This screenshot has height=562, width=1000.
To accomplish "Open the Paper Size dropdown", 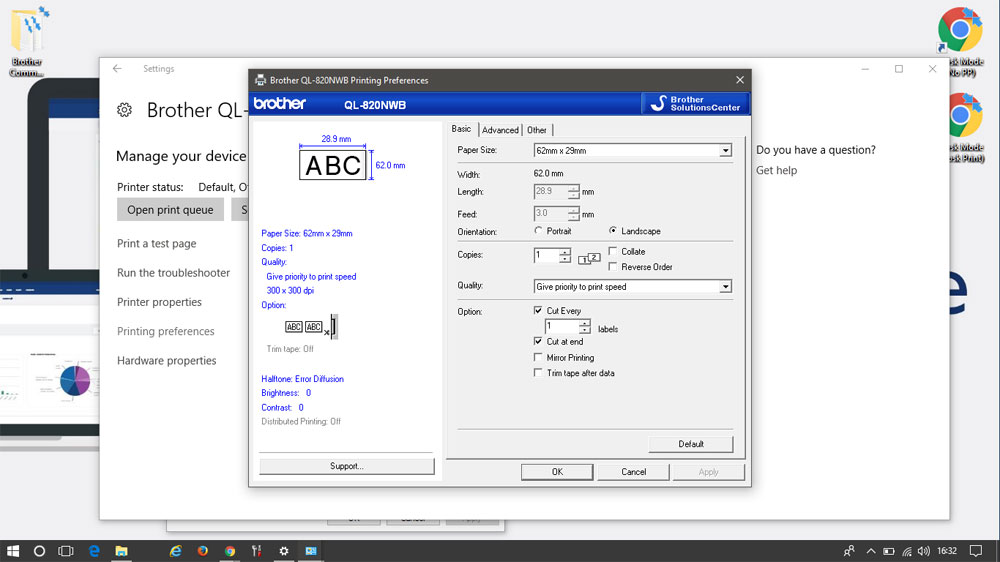I will tap(725, 151).
